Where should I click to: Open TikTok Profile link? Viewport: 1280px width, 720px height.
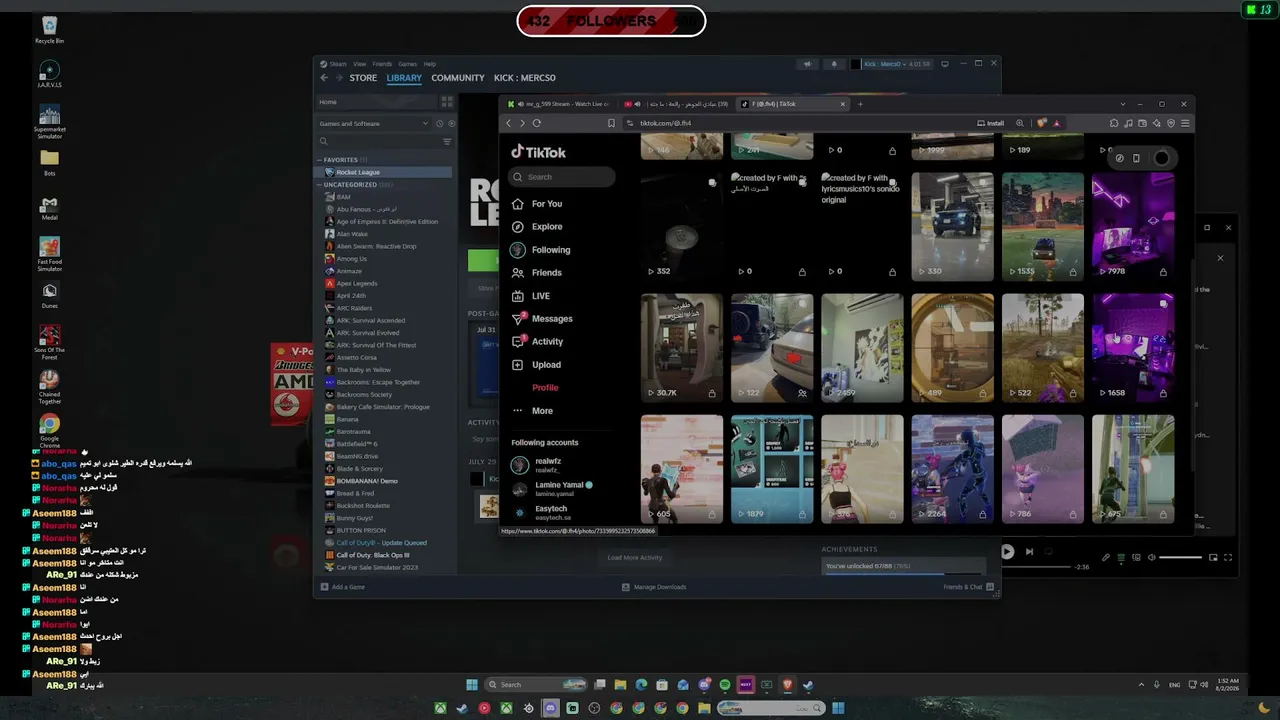click(x=544, y=388)
